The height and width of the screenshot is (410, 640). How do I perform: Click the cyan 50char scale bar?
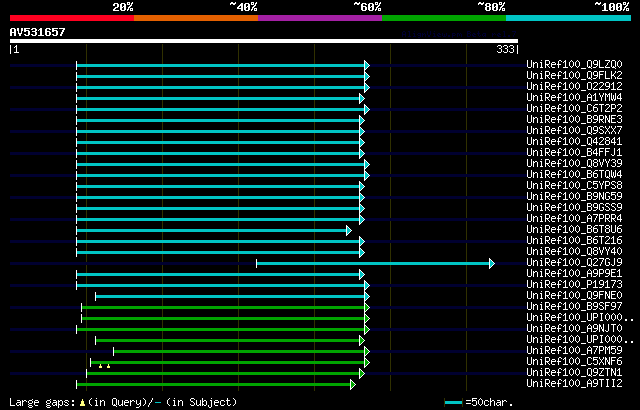tap(453, 403)
